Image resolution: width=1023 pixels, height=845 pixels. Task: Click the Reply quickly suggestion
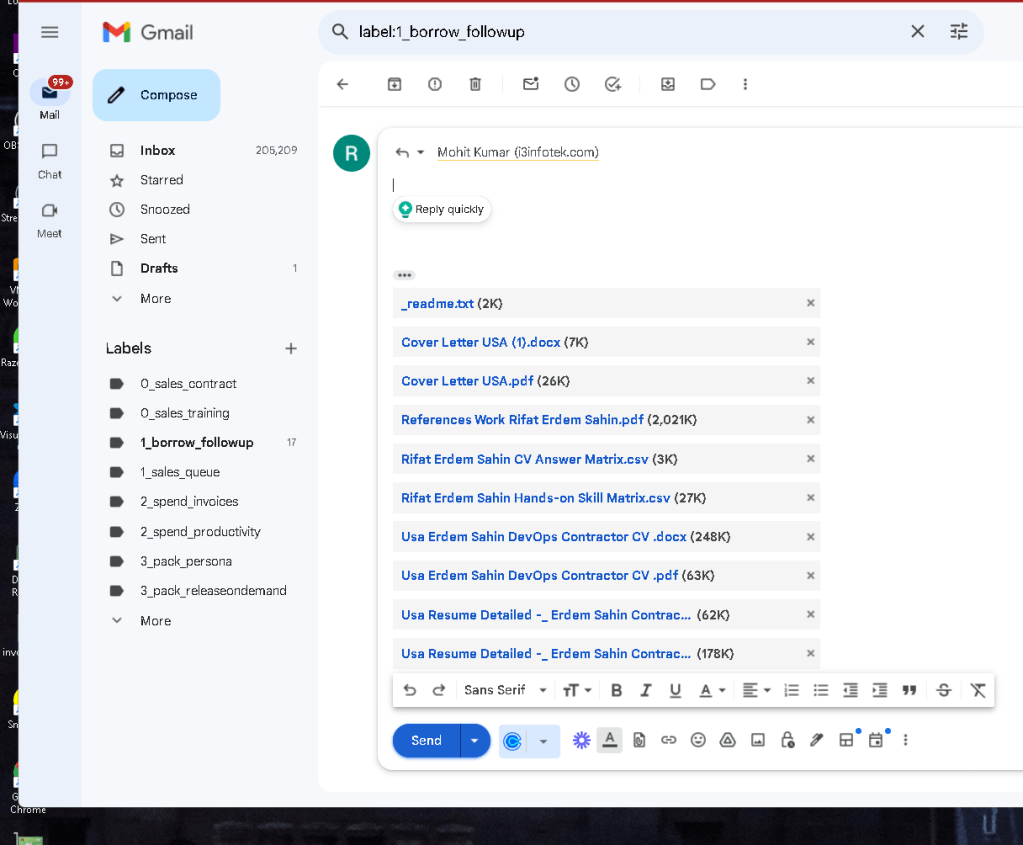442,209
